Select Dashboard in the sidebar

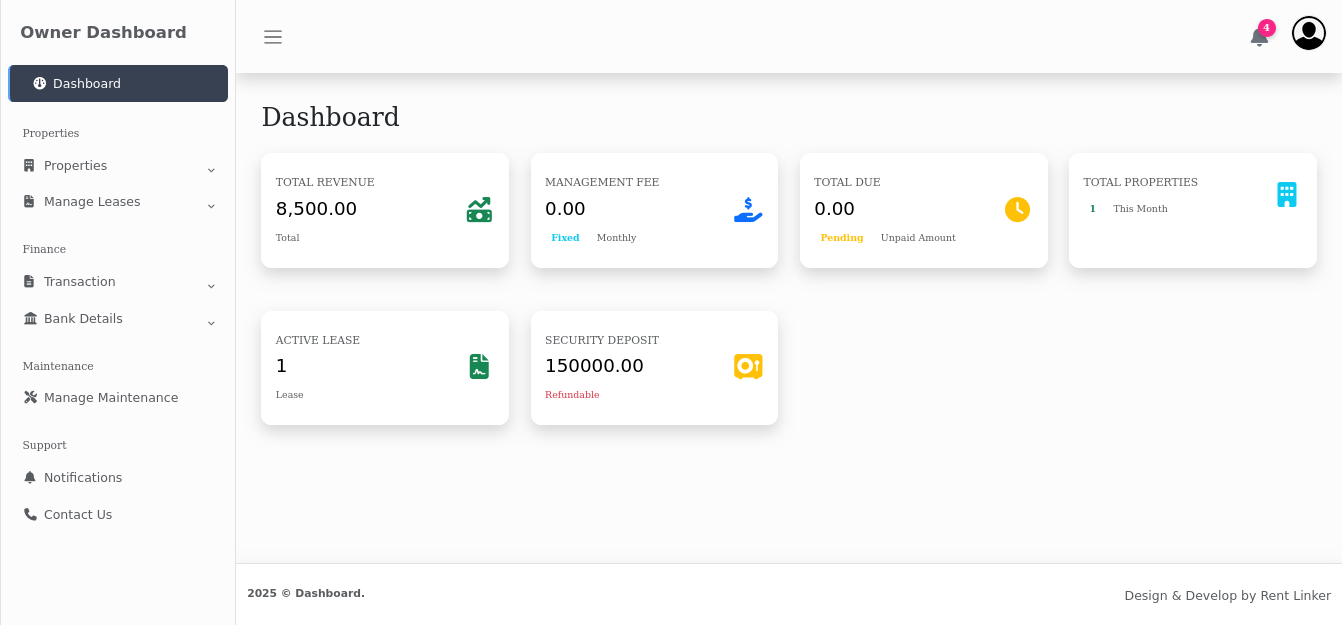coord(86,83)
